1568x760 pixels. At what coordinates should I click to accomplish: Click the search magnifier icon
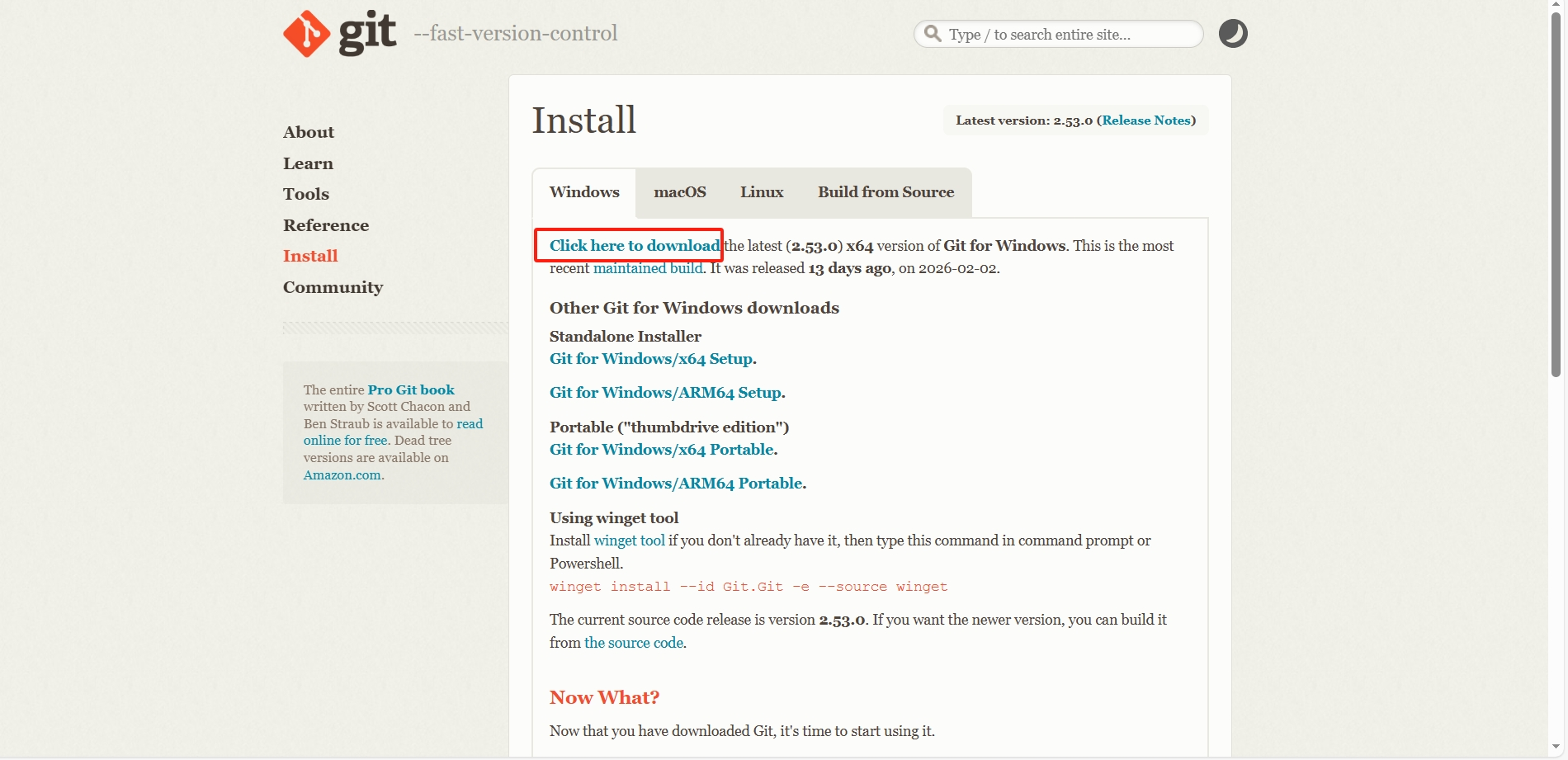[933, 34]
